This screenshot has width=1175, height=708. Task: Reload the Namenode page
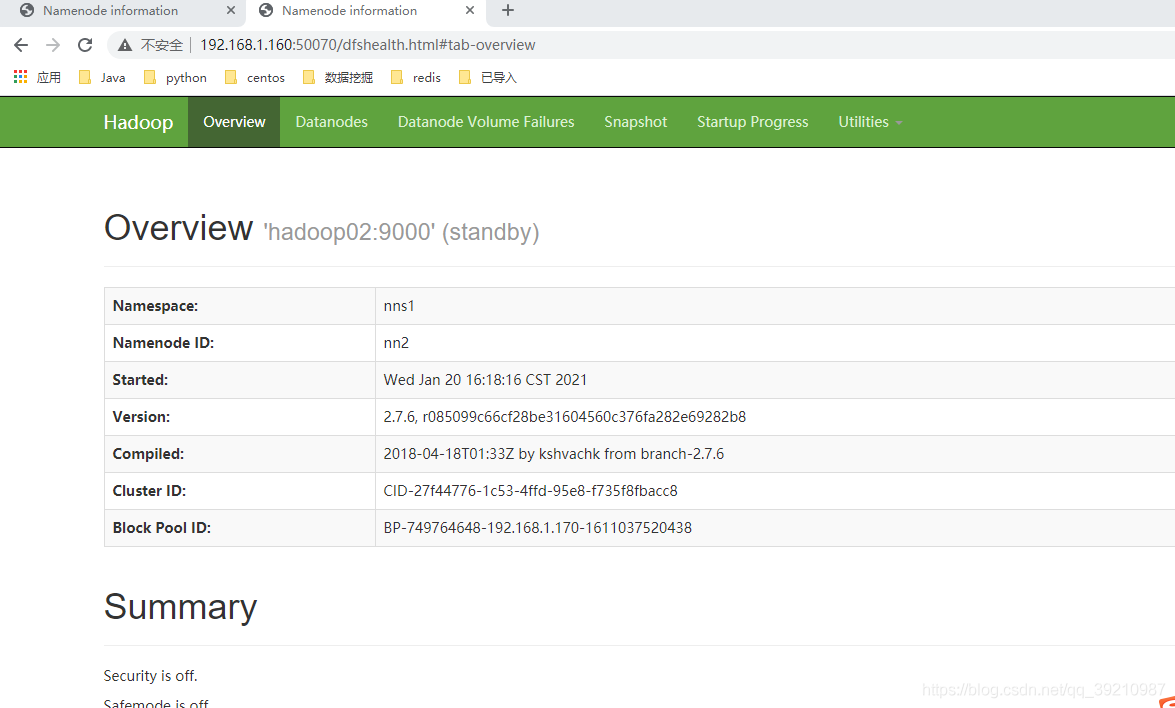coord(85,45)
